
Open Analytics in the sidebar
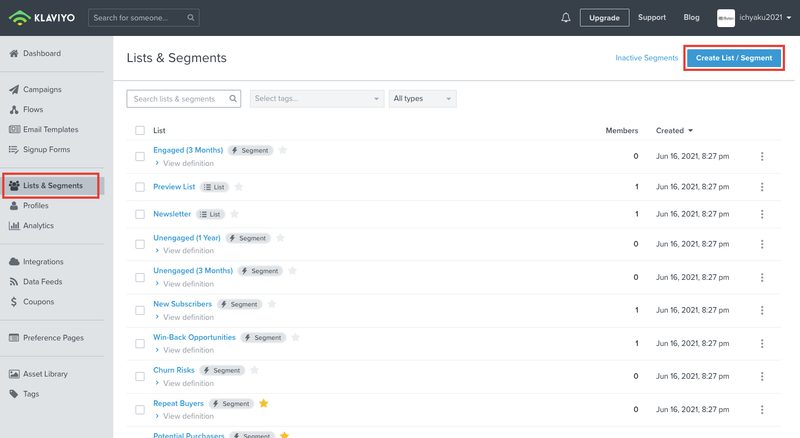coord(32,225)
